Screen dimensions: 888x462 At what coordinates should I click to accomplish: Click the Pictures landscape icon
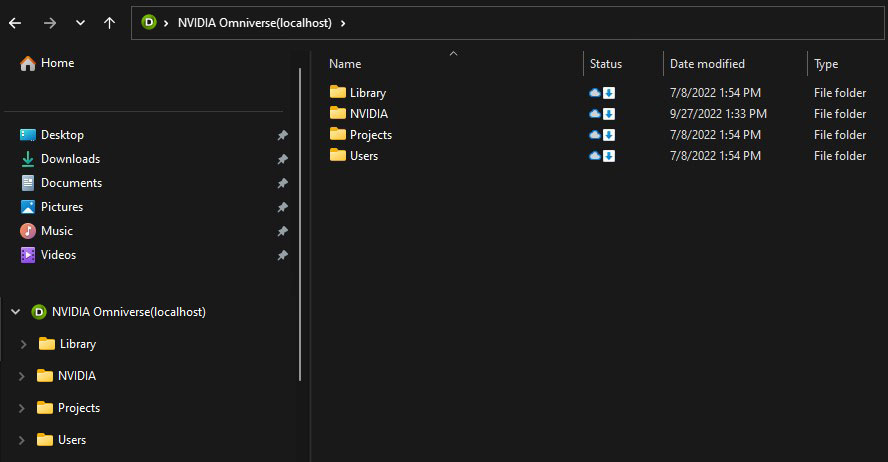(x=28, y=207)
